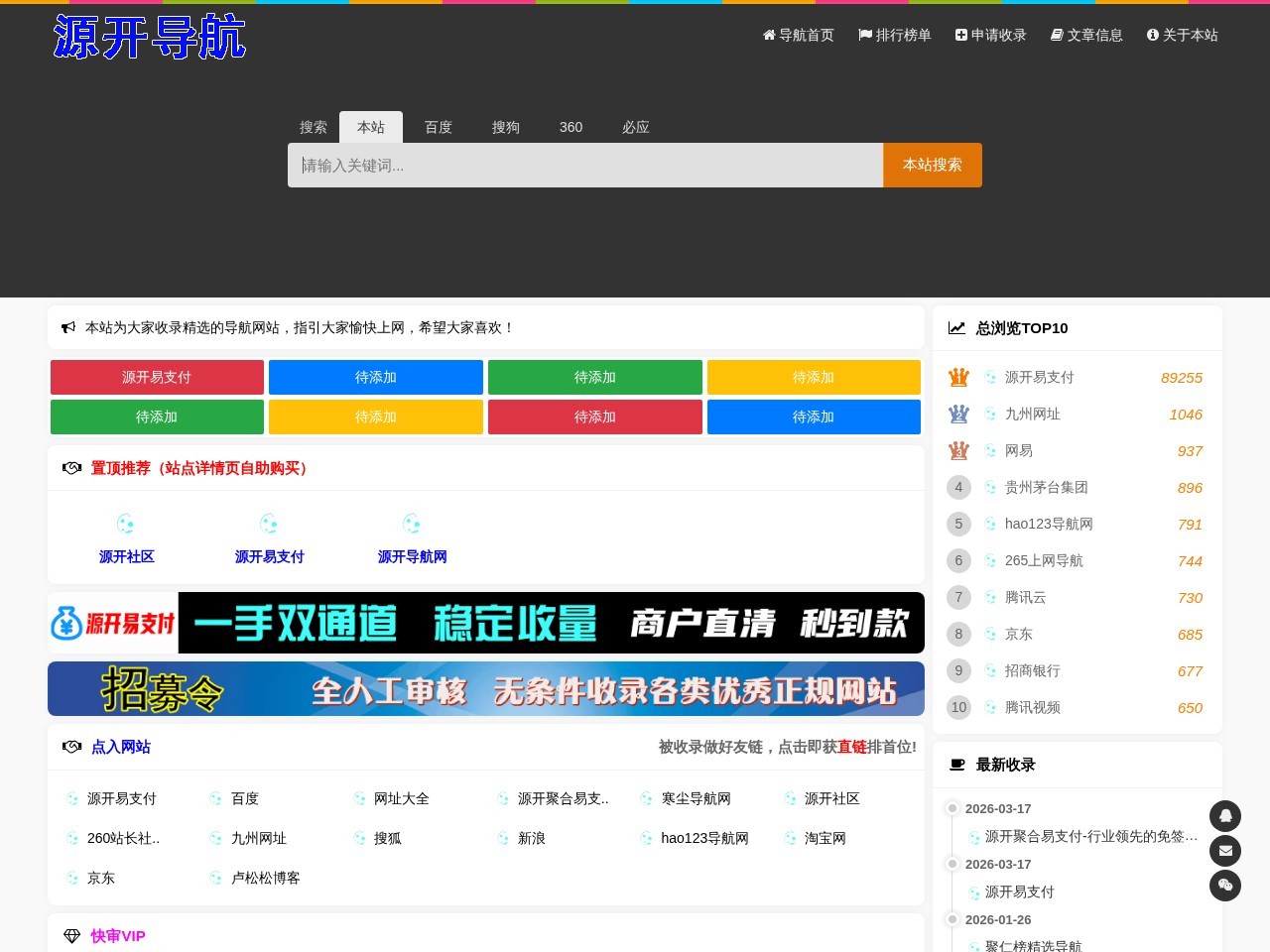Image resolution: width=1270 pixels, height=952 pixels.
Task: Click the WeChat icon on the right side
Action: point(1225,886)
